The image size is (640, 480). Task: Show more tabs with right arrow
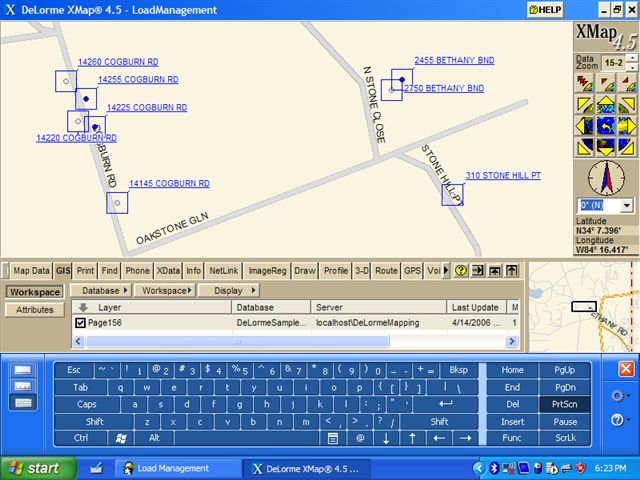click(446, 270)
